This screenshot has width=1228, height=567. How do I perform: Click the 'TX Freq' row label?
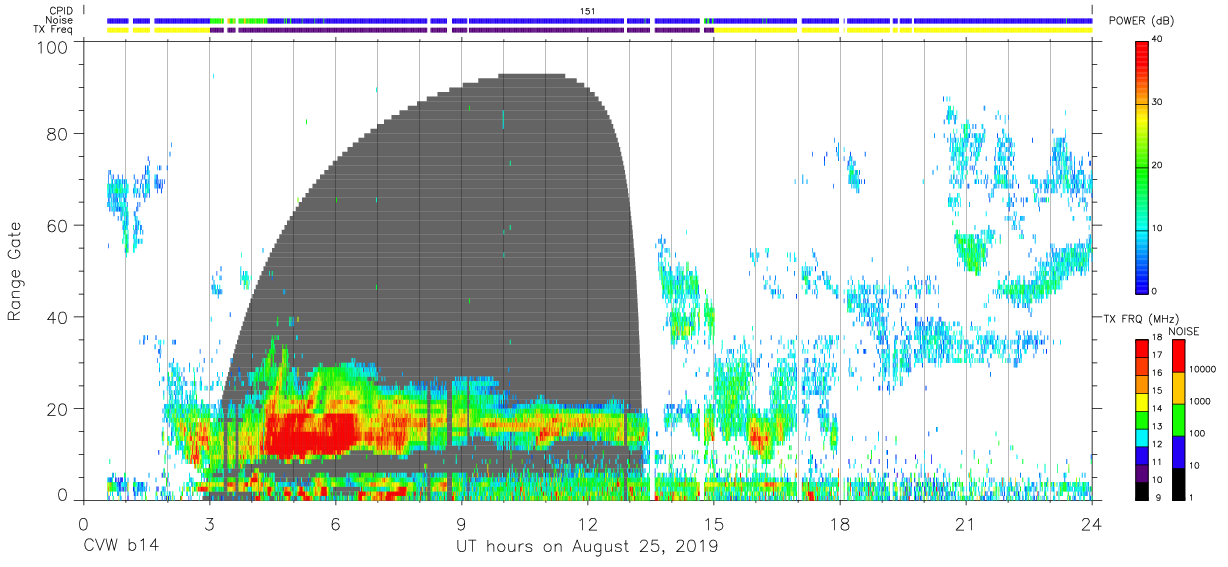(54, 30)
